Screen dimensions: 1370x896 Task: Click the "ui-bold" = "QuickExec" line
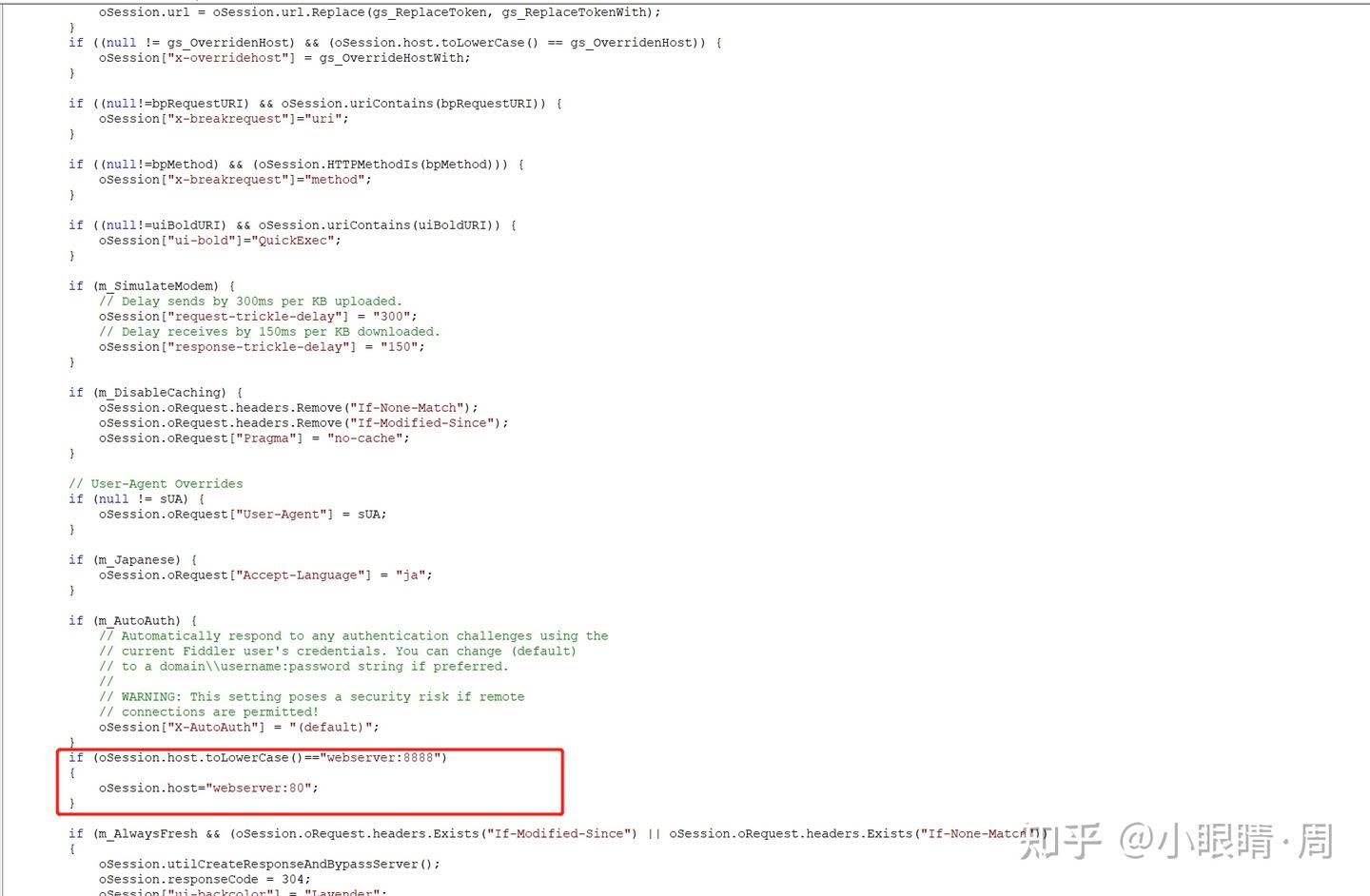(x=220, y=241)
